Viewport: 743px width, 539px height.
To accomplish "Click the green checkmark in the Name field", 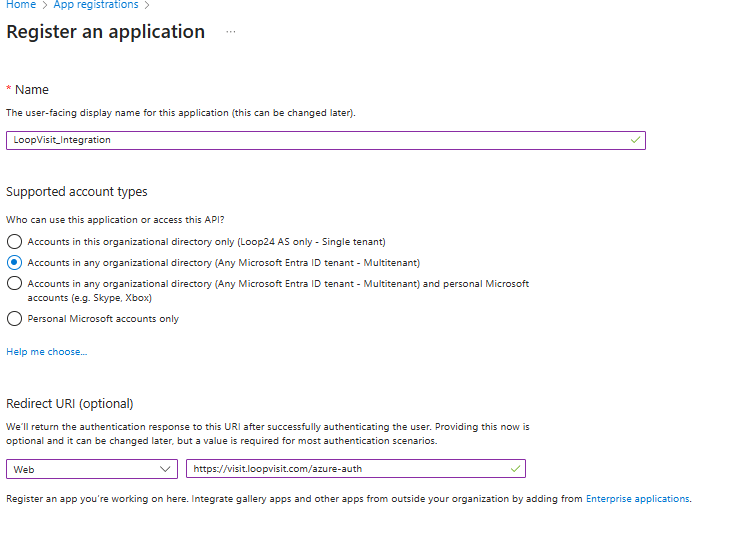I will point(635,140).
